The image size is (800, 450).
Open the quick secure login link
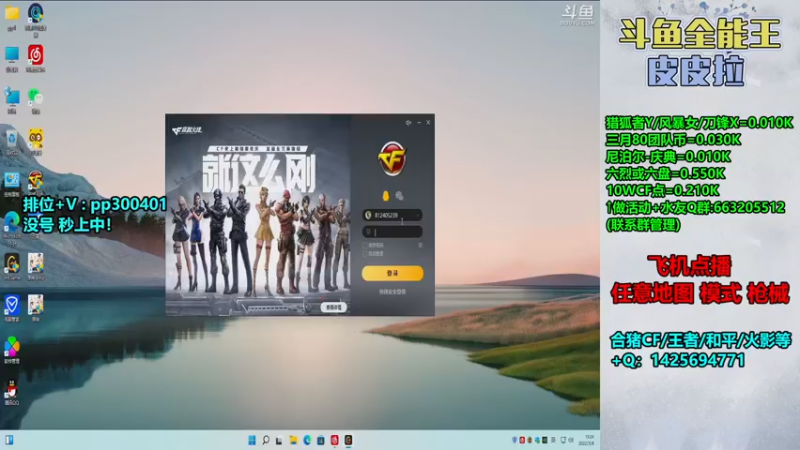[392, 292]
